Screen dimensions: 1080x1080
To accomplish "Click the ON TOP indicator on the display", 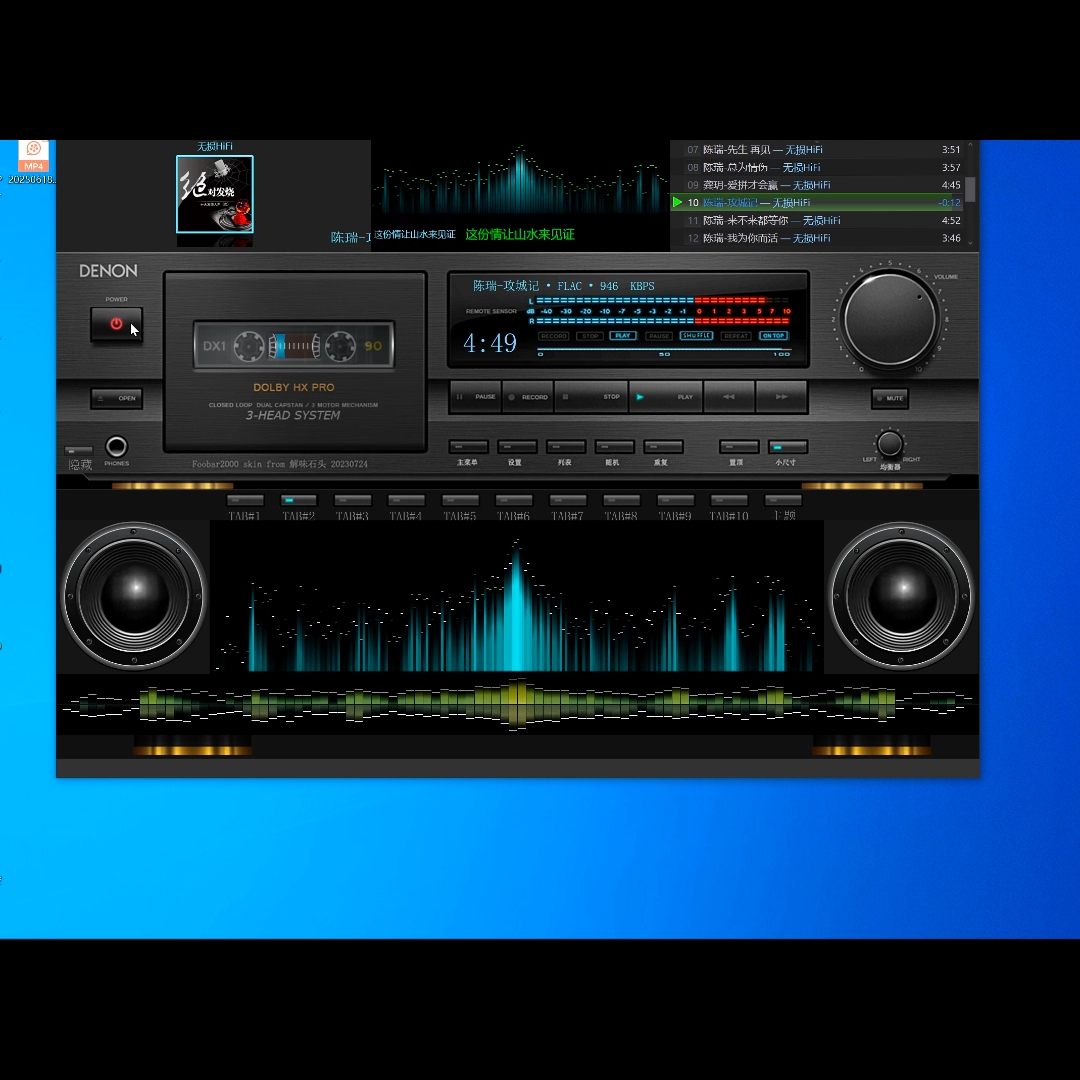I will pos(773,336).
